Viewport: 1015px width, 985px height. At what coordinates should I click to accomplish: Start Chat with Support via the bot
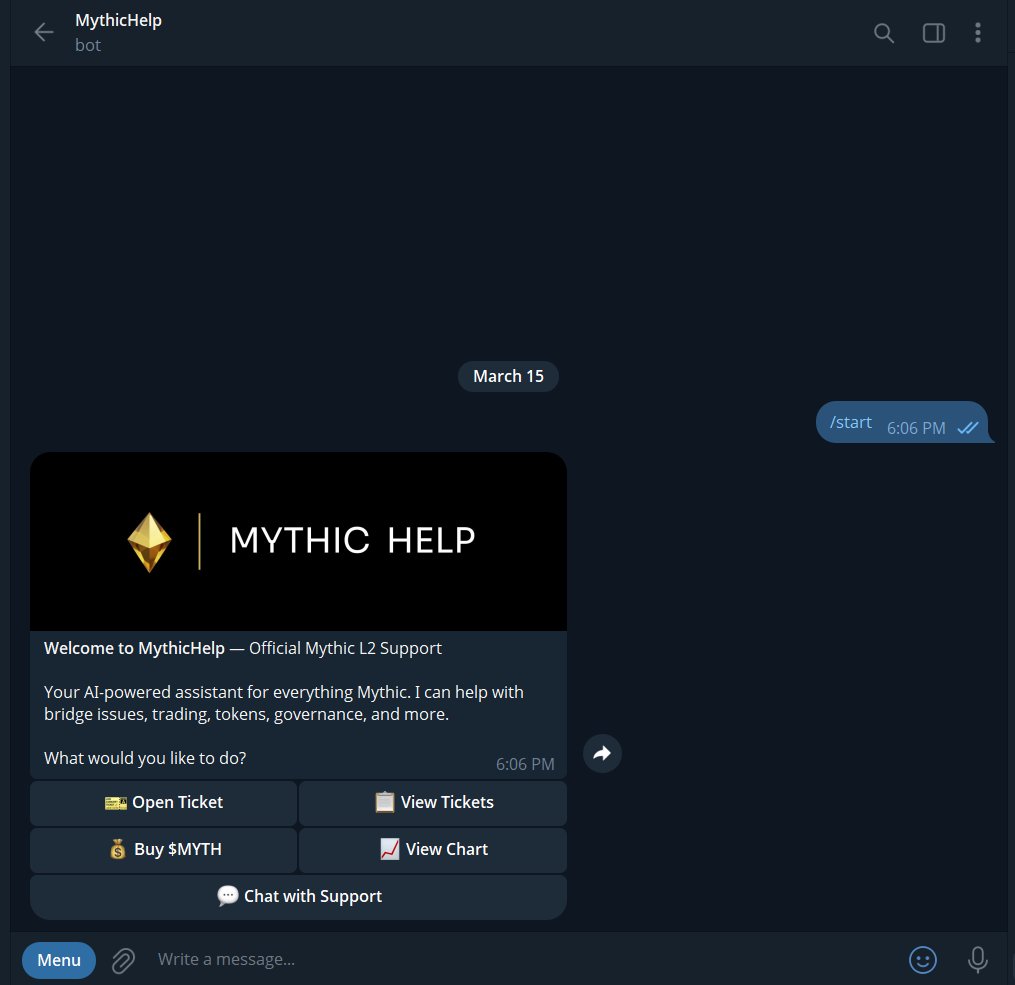(298, 896)
